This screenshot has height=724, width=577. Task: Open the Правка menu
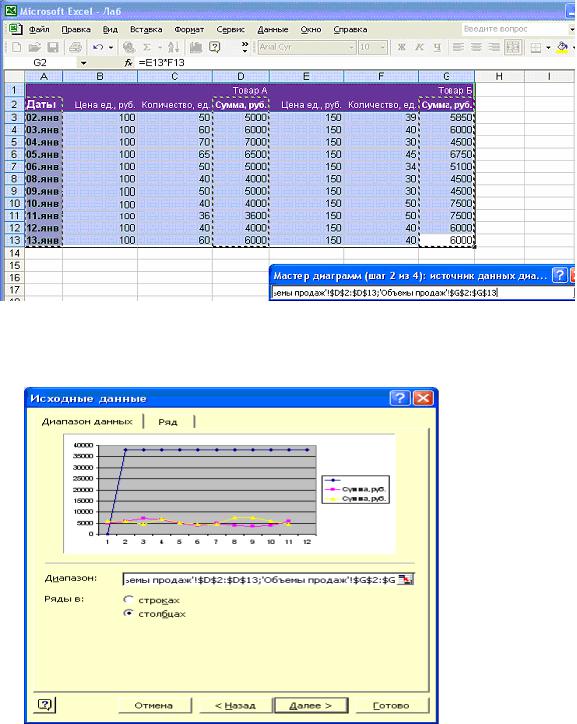(x=76, y=29)
